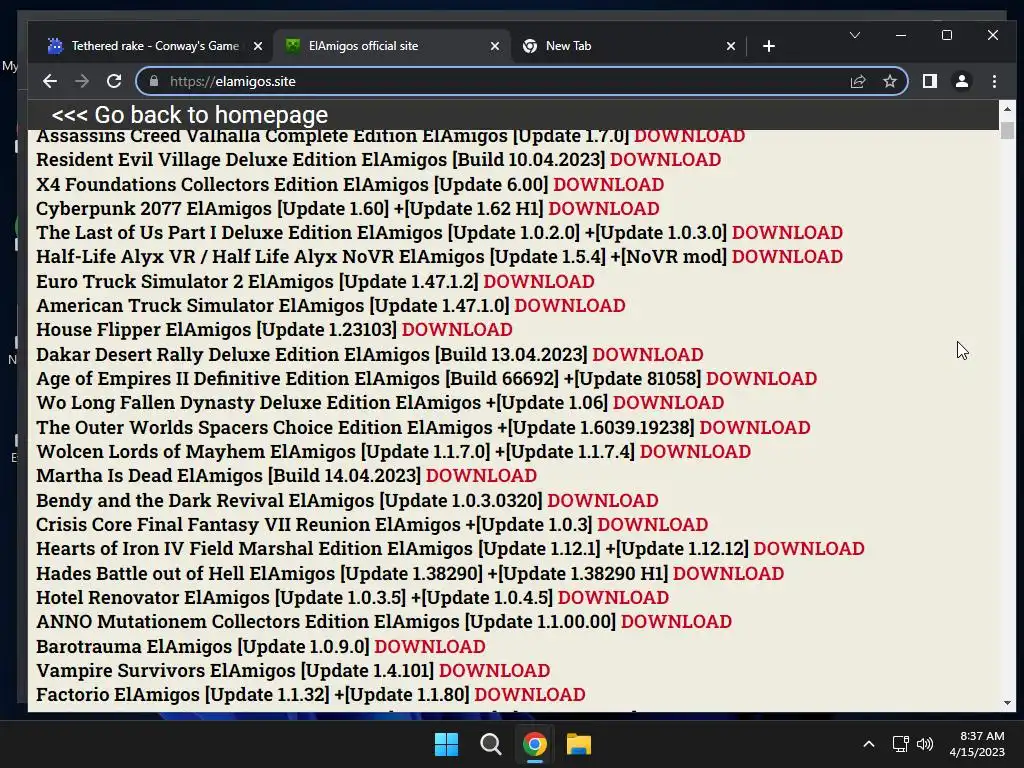Download Bendy and the Dark Revival
Viewport: 1024px width, 768px height.
pos(603,501)
